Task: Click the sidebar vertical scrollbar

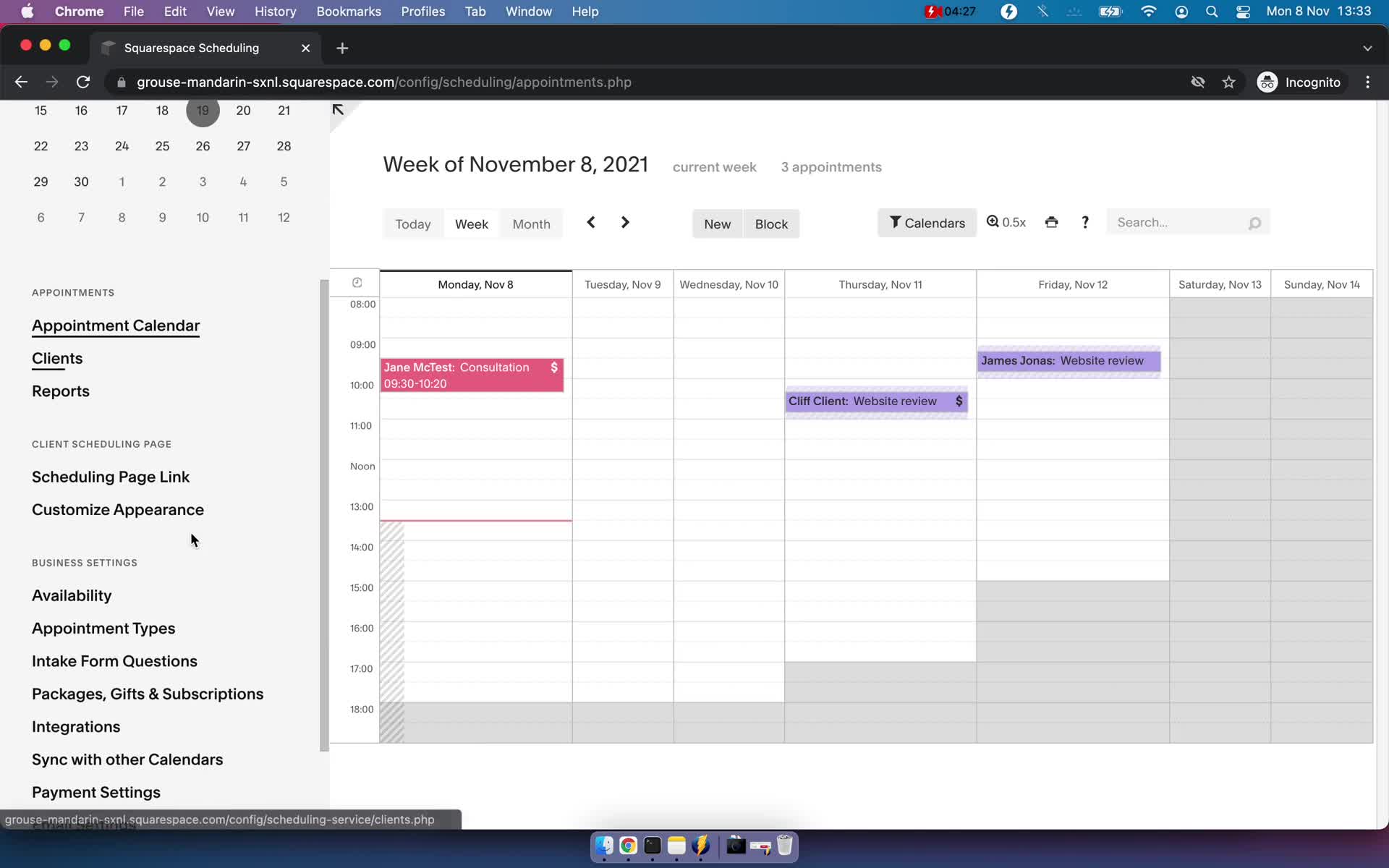Action: tap(324, 515)
